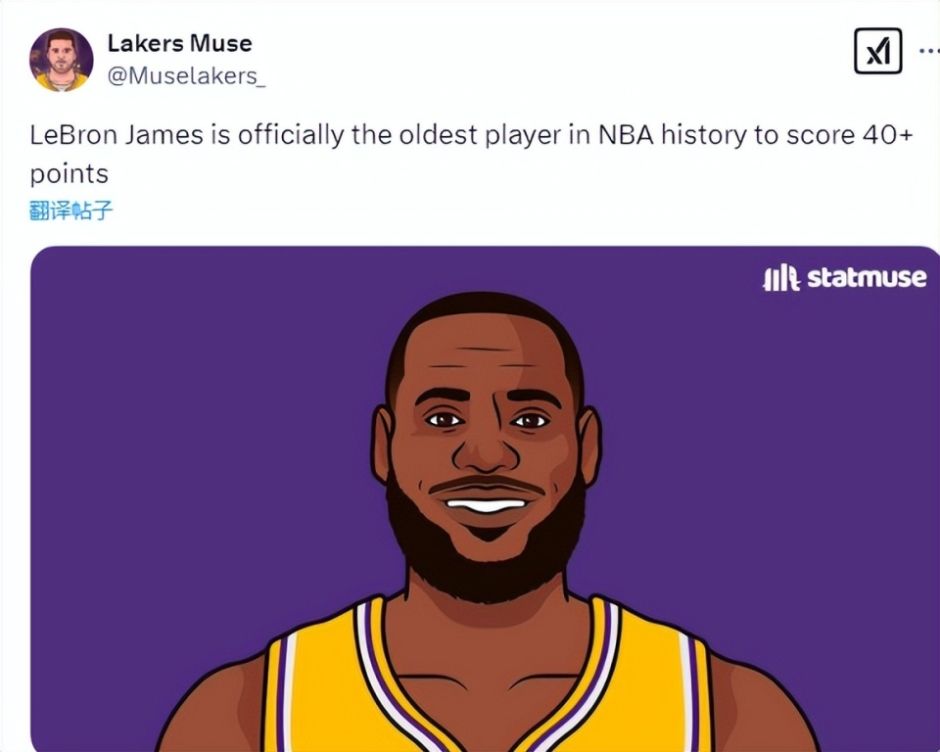Open the Lakers Muse display name
Image resolution: width=940 pixels, height=752 pixels.
[179, 44]
